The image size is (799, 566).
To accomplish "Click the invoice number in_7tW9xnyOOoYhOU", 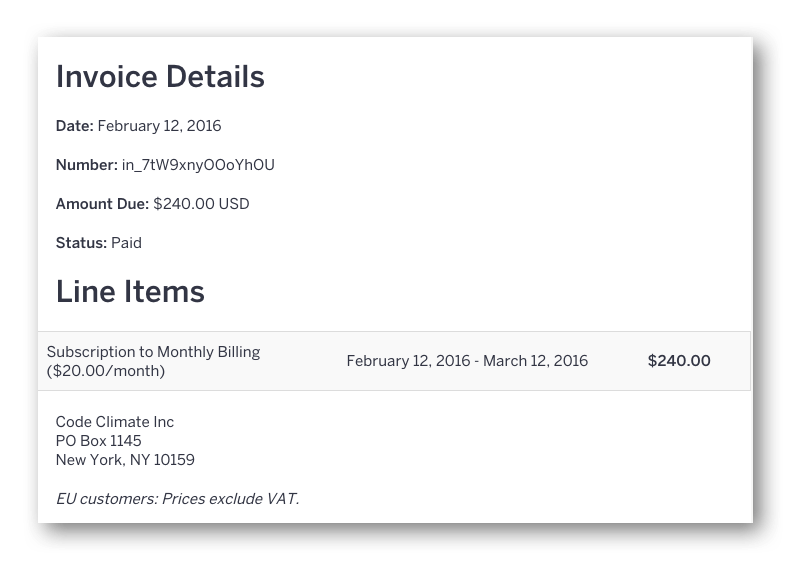I will tap(198, 165).
